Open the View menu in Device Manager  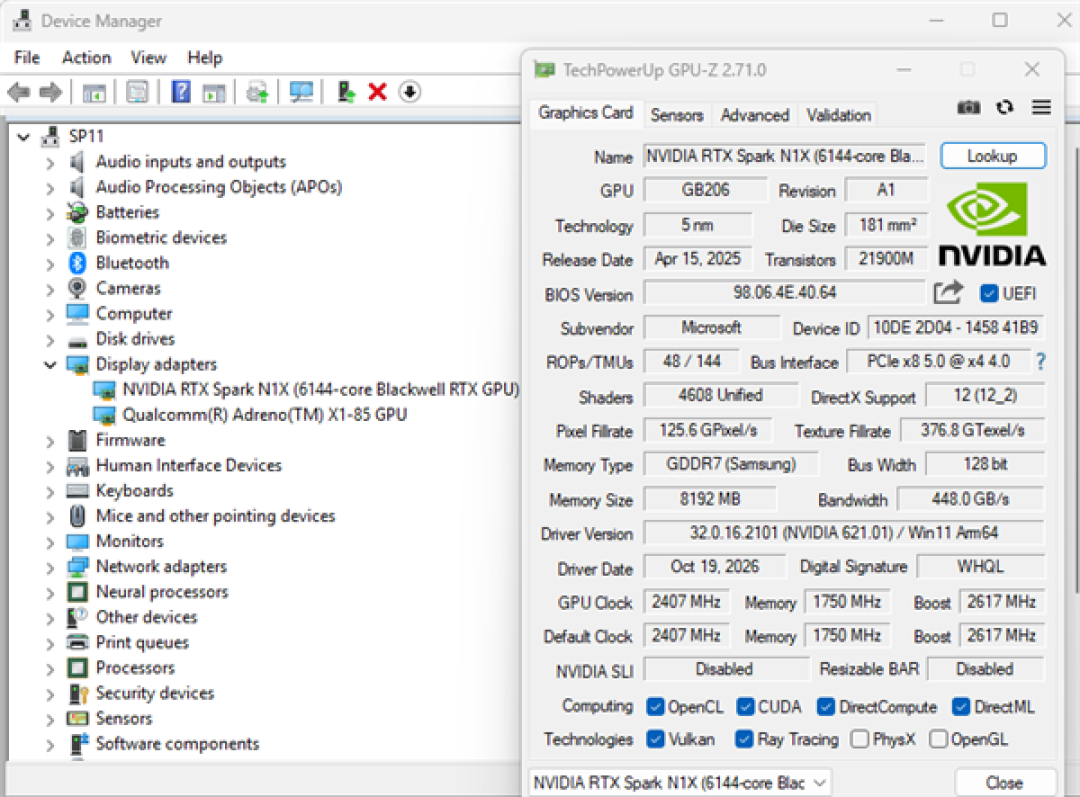point(149,58)
